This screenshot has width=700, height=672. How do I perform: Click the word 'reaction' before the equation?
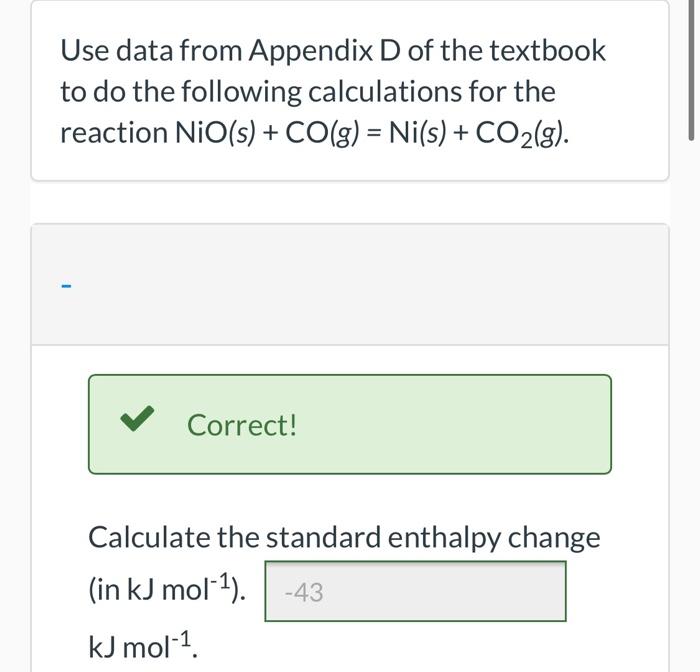pyautogui.click(x=114, y=133)
